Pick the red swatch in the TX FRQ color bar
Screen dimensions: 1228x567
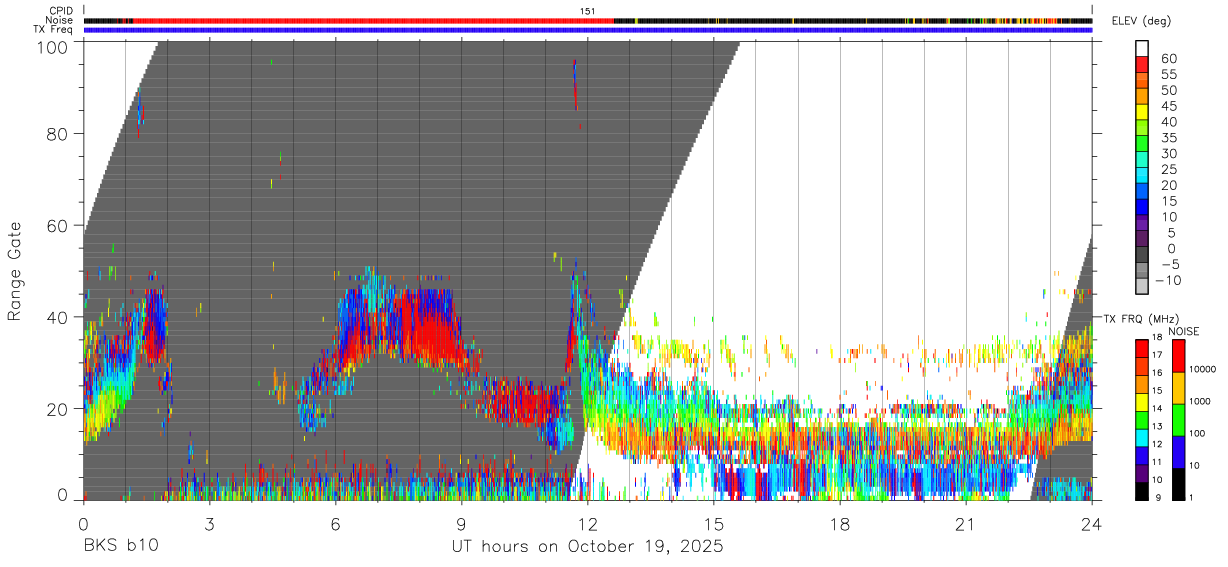coord(1141,347)
